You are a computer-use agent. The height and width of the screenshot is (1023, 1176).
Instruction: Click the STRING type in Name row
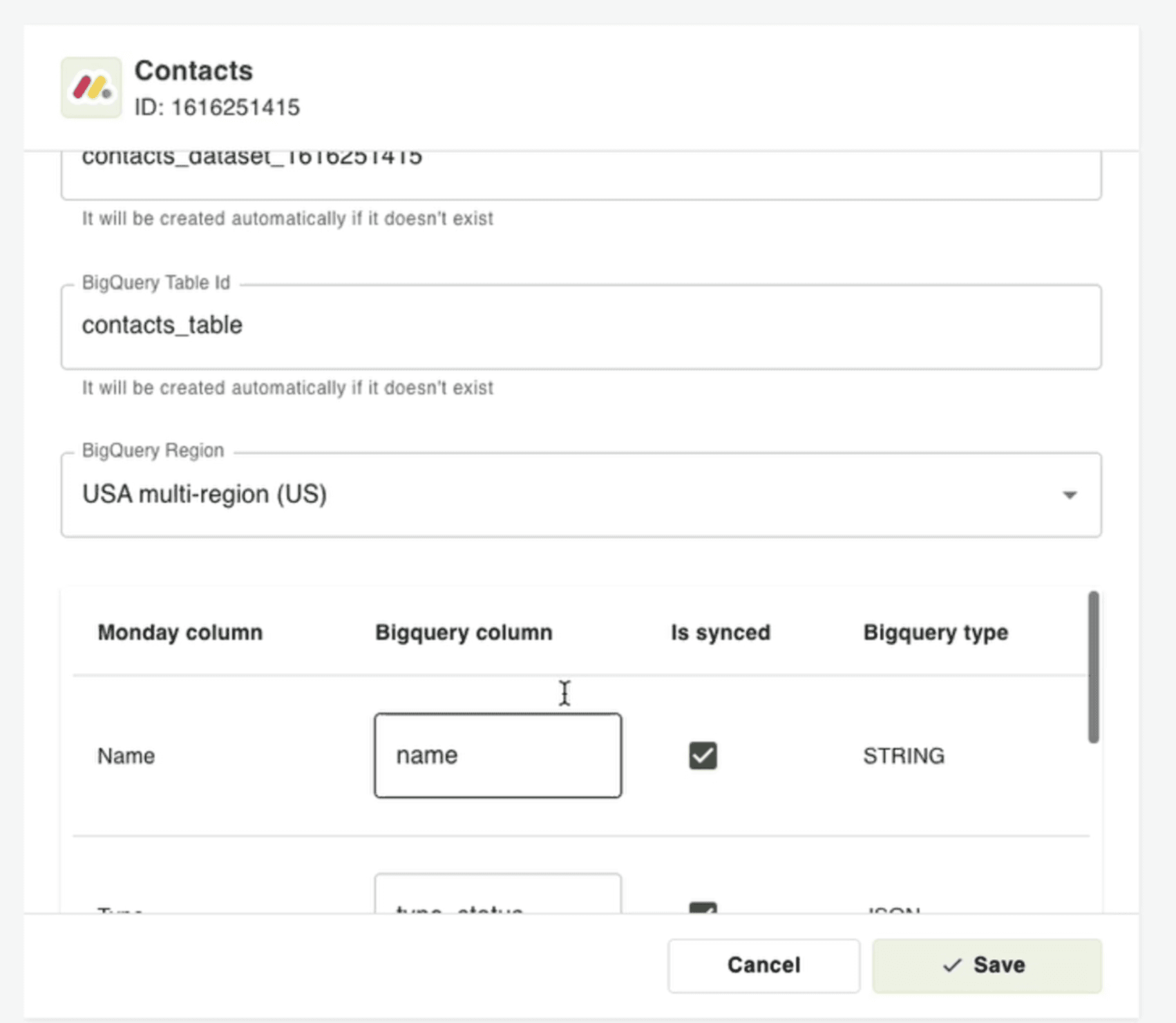pos(903,755)
